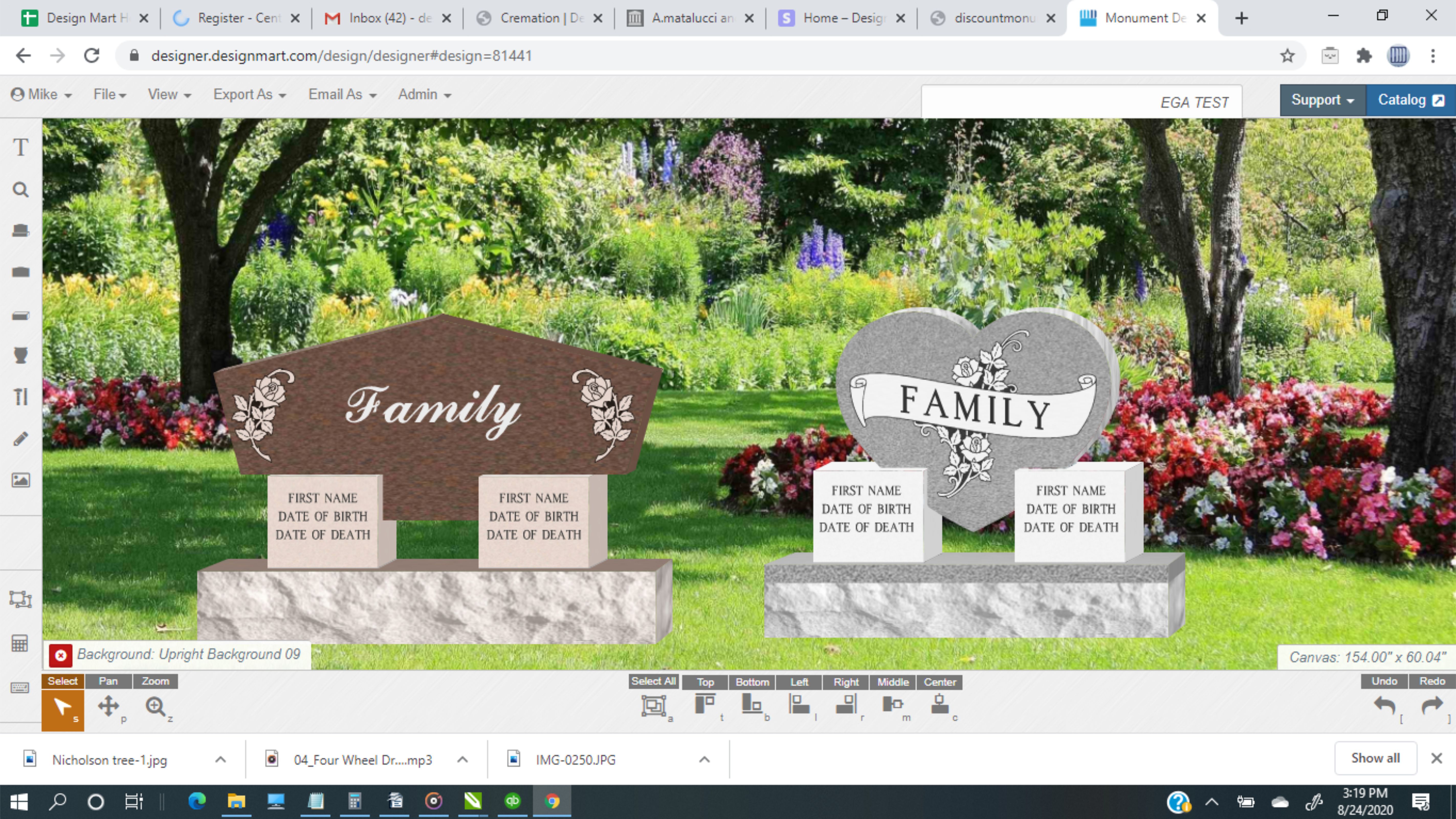The width and height of the screenshot is (1456, 819).
Task: Click the align Middle icon
Action: pos(892,704)
